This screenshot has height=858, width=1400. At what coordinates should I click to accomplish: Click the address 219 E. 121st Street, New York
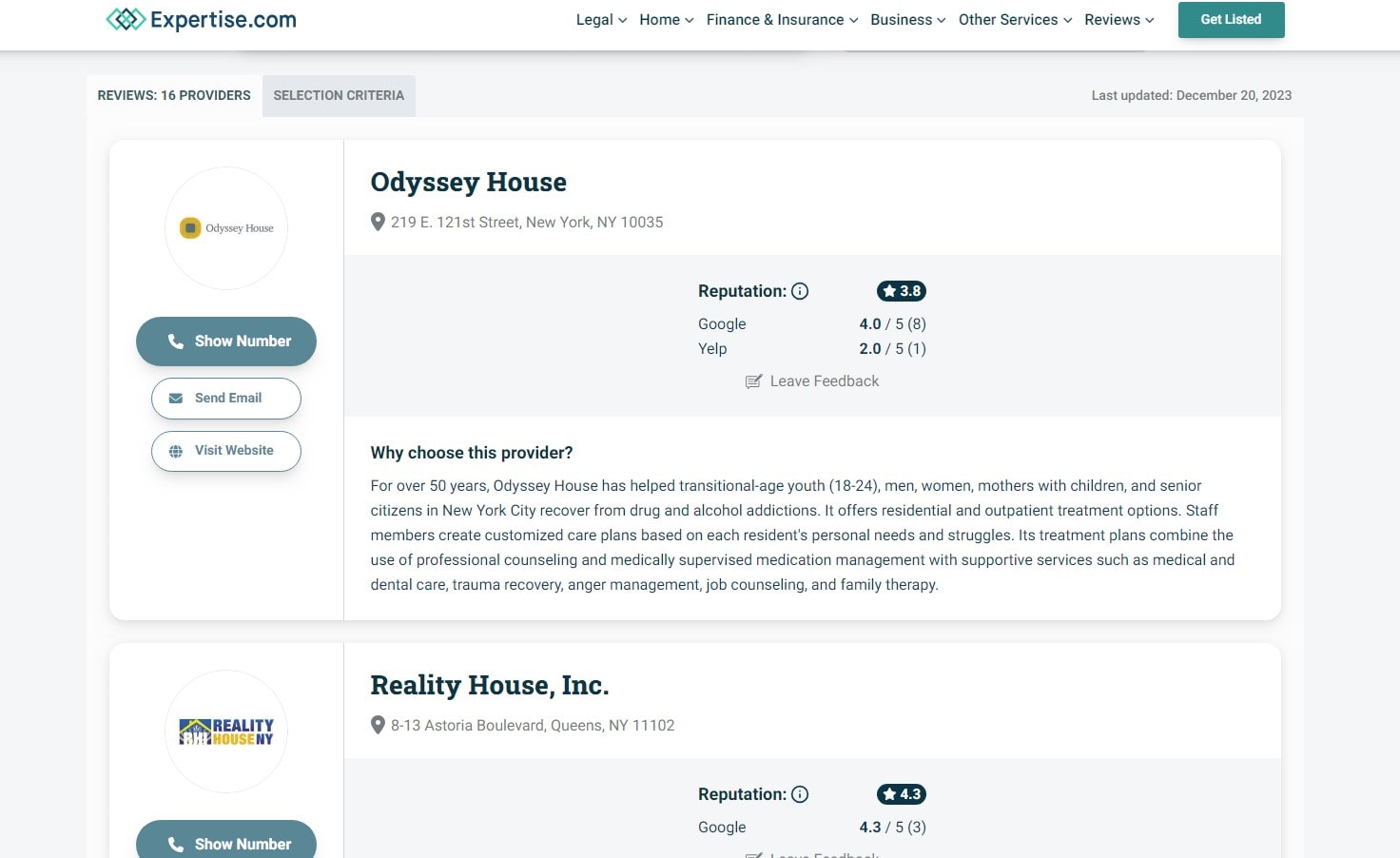[527, 223]
